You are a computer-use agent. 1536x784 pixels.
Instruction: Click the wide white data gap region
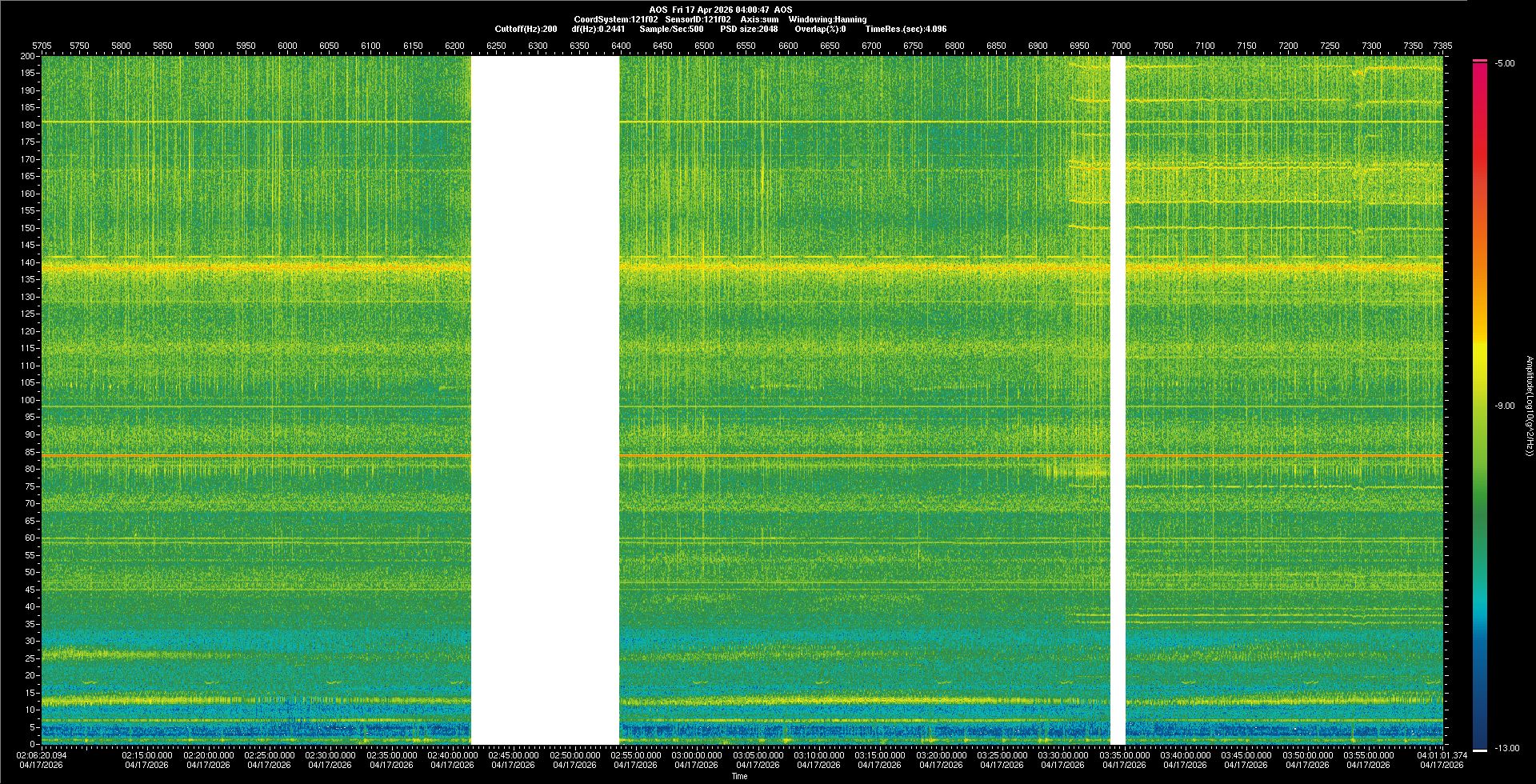545,400
